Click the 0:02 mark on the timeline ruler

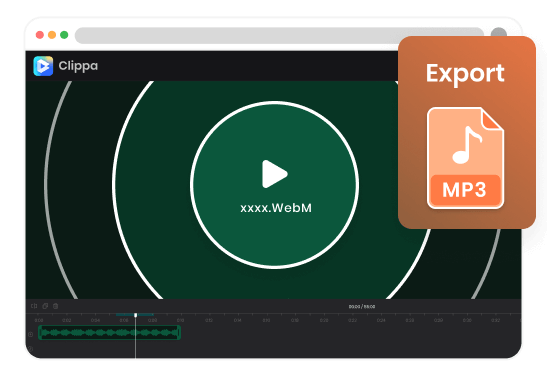pyautogui.click(x=67, y=320)
